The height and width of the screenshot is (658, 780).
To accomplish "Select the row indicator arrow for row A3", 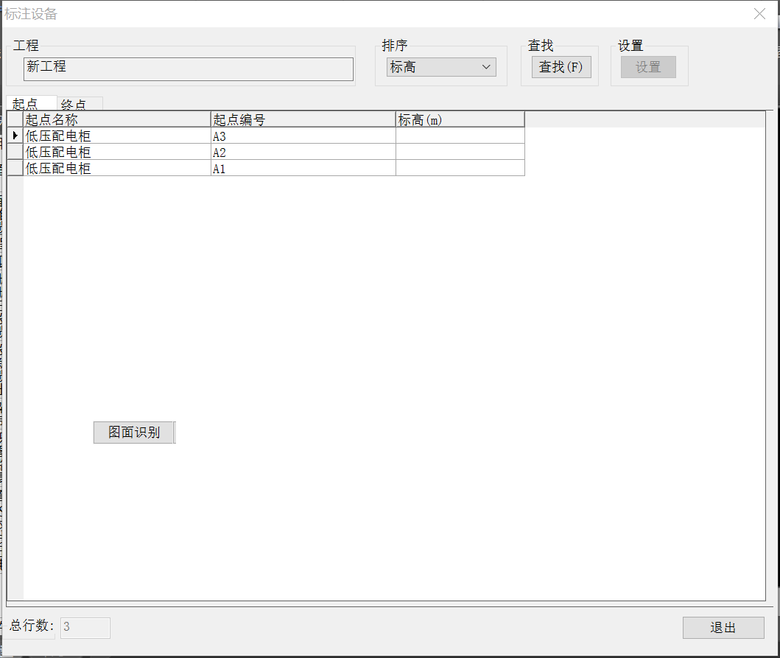I will pos(15,135).
